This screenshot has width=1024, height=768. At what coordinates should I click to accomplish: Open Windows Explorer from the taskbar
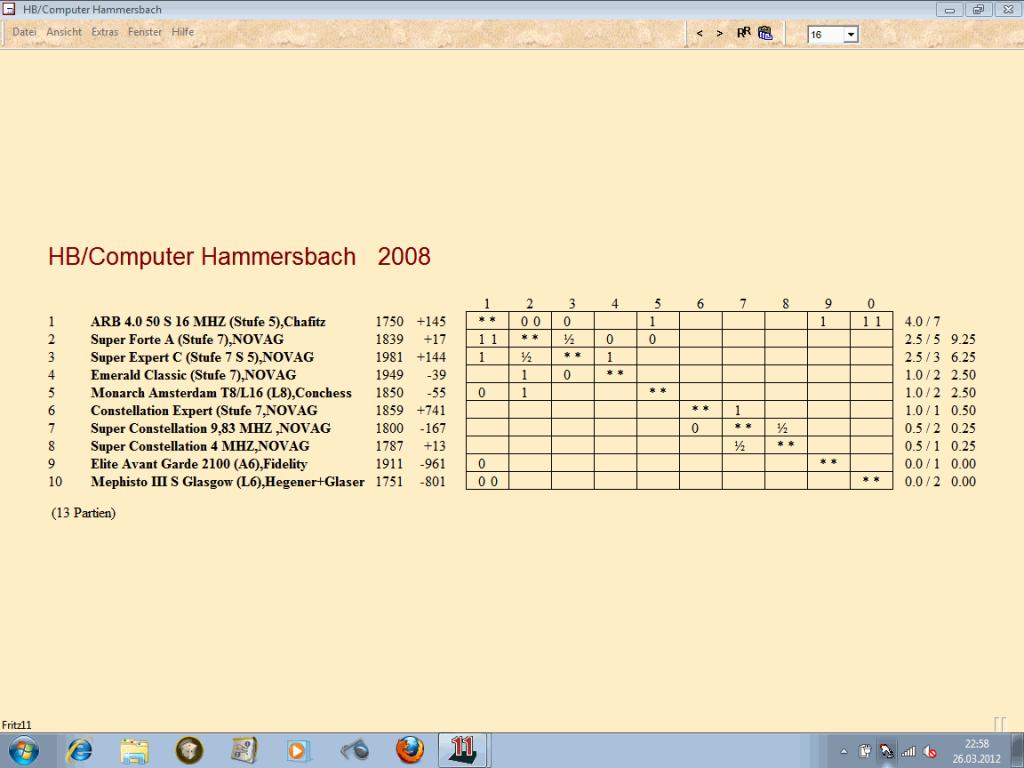click(x=135, y=751)
